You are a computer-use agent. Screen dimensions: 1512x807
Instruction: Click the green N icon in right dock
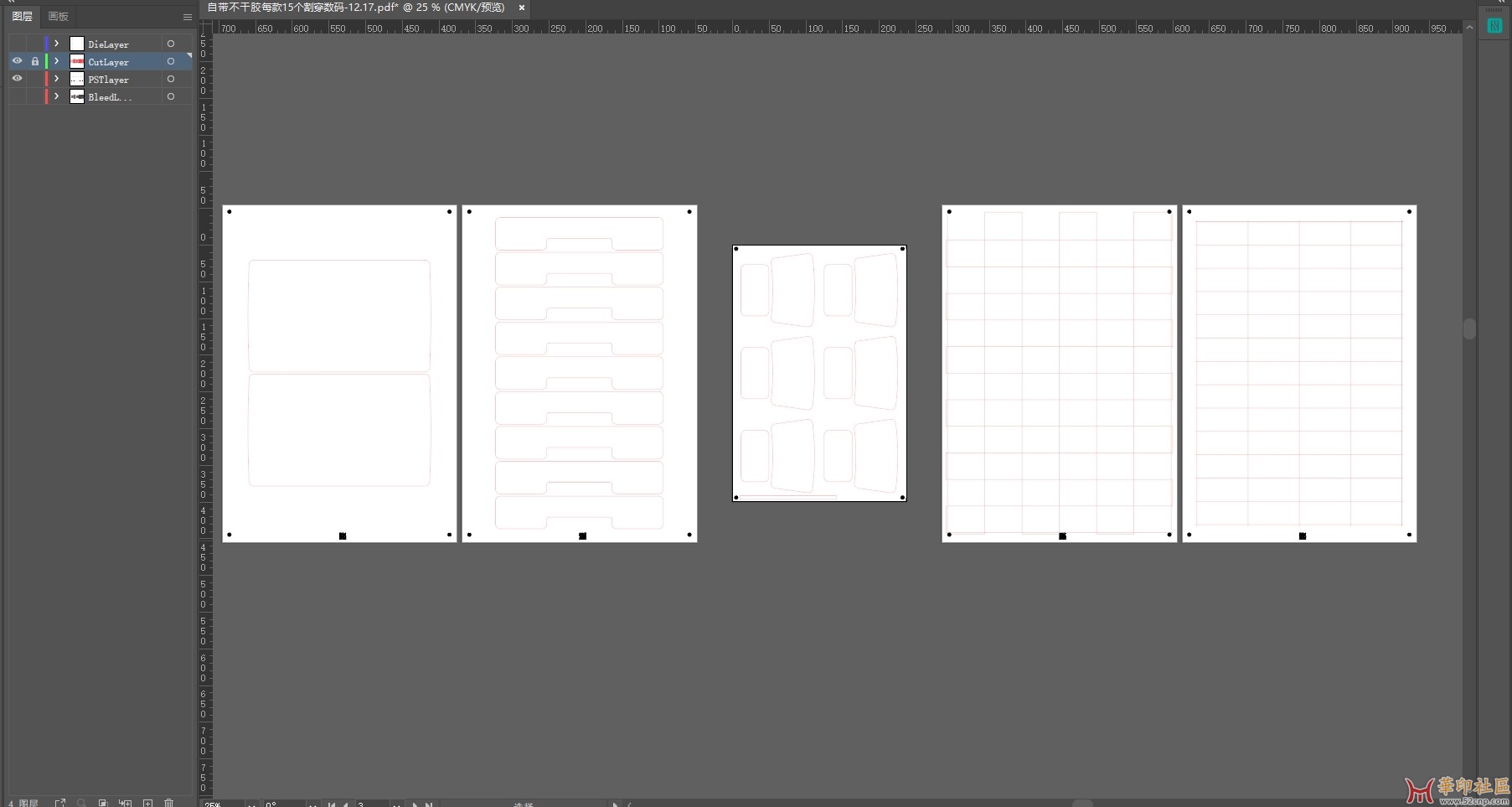tap(1494, 26)
